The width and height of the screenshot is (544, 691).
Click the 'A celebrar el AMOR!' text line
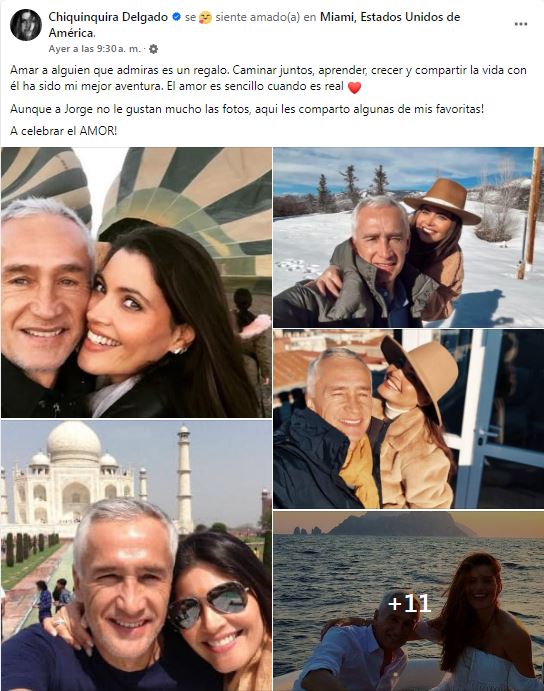63,131
